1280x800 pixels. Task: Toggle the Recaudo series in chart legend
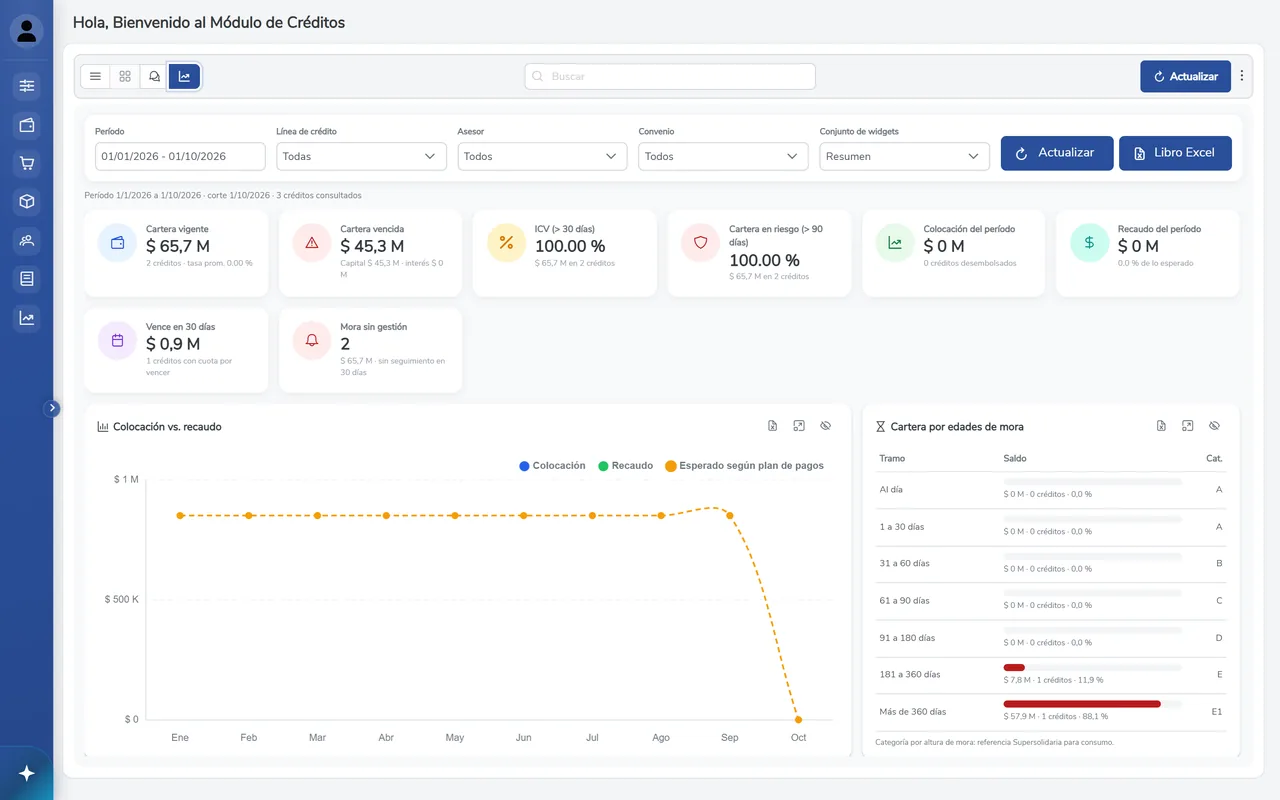coord(626,466)
